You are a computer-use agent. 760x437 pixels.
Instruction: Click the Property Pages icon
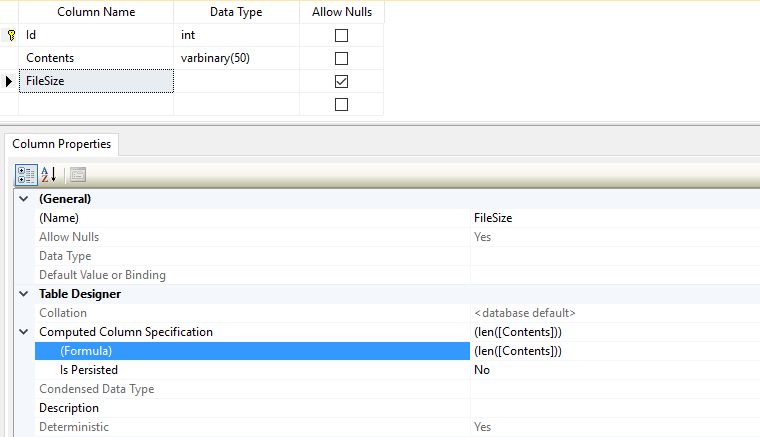pos(78,174)
